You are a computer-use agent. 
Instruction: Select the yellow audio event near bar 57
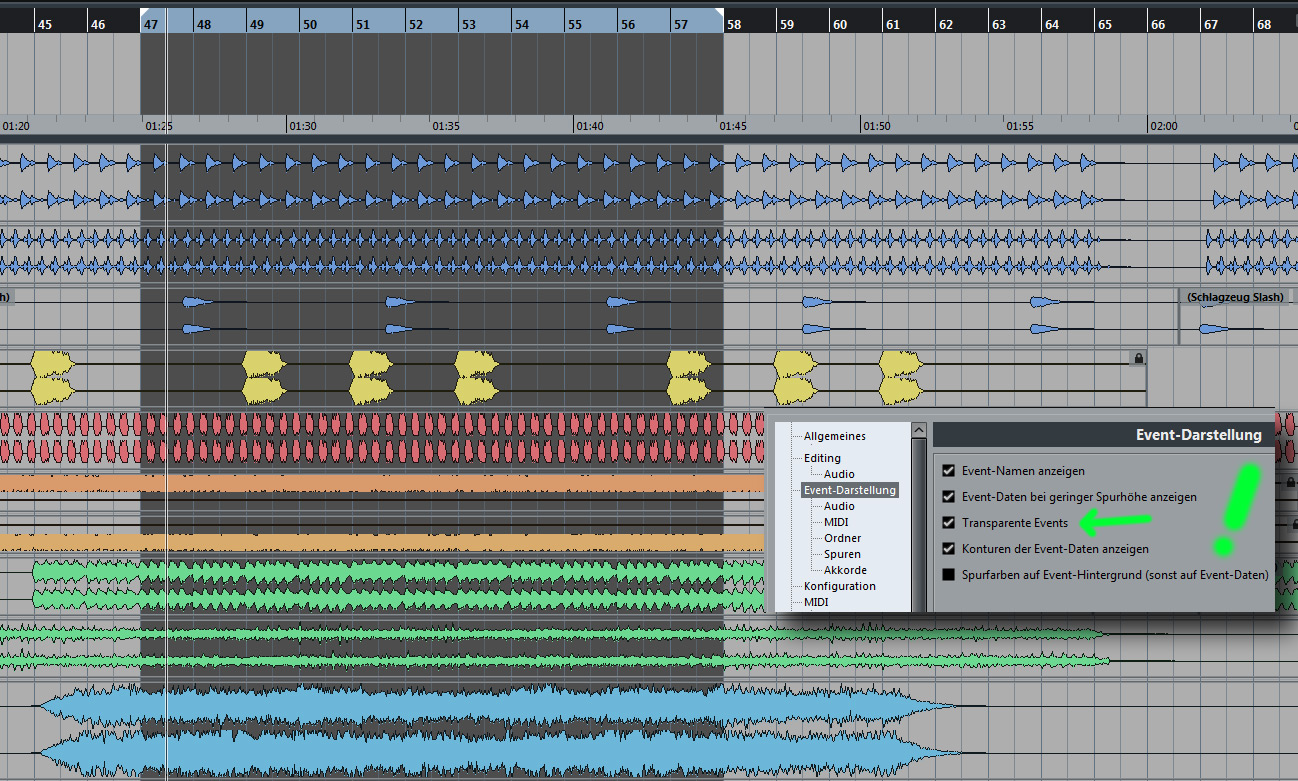pyautogui.click(x=689, y=376)
